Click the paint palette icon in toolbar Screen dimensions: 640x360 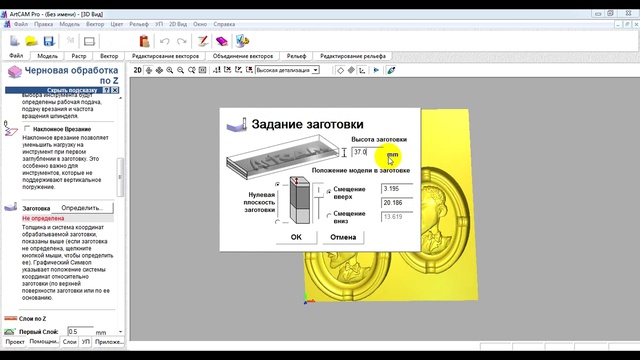click(242, 41)
